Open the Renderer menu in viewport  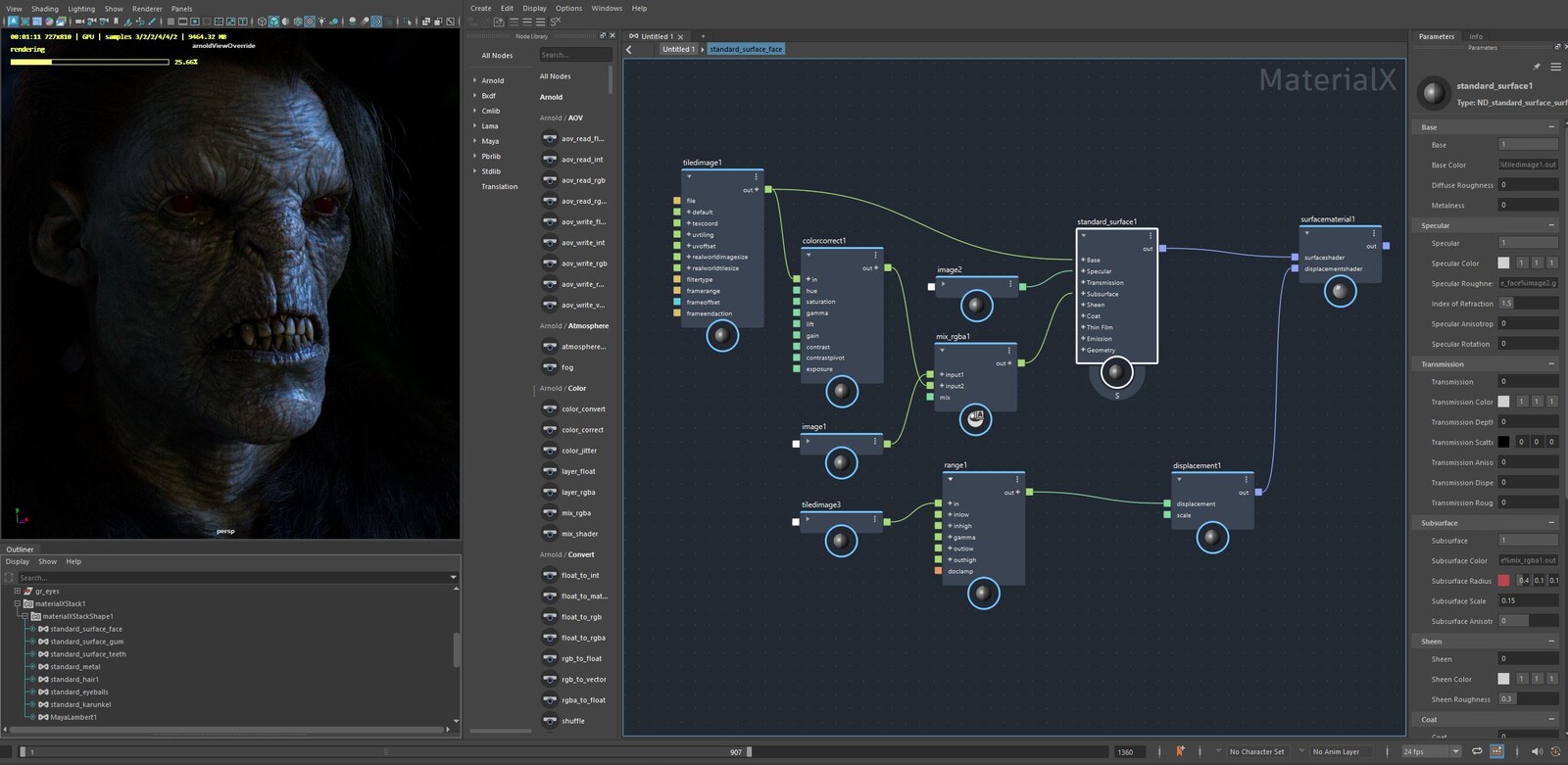147,9
